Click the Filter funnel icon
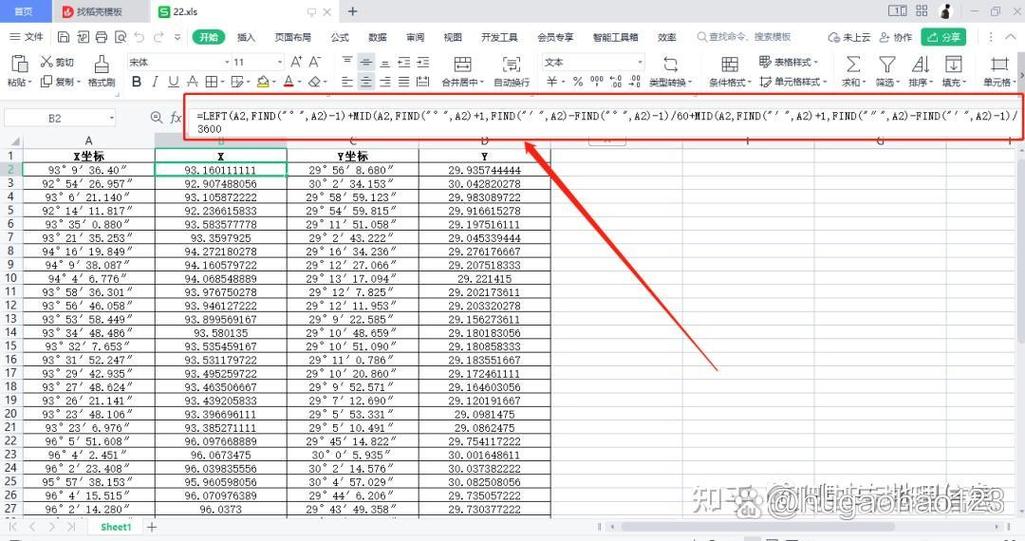 click(887, 64)
